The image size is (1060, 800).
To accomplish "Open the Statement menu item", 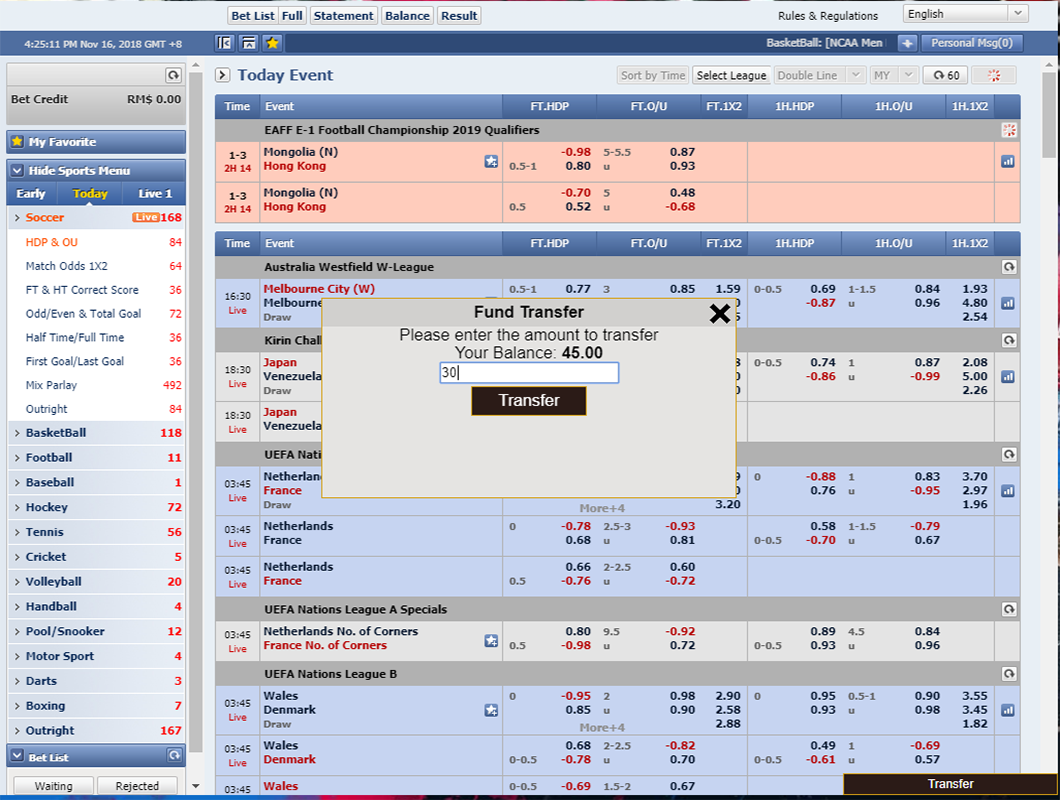I will click(343, 15).
